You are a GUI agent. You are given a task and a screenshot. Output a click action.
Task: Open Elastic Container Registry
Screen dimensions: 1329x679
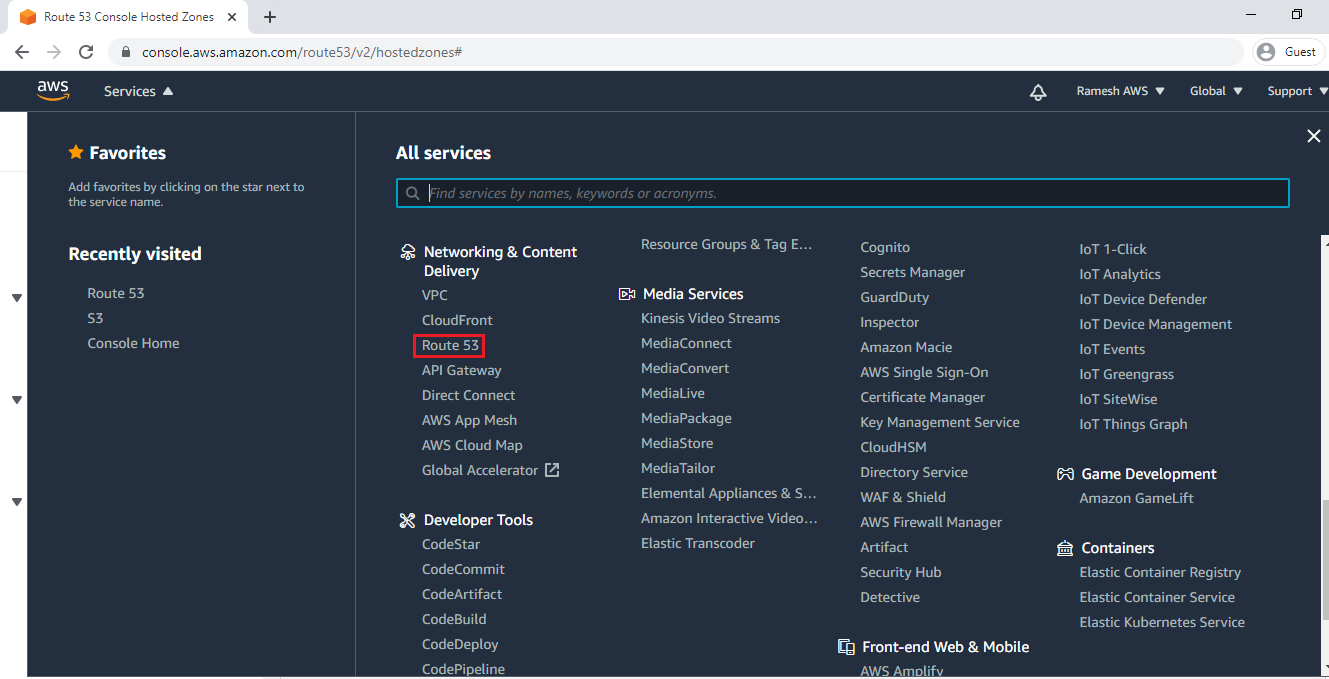[x=1160, y=572]
